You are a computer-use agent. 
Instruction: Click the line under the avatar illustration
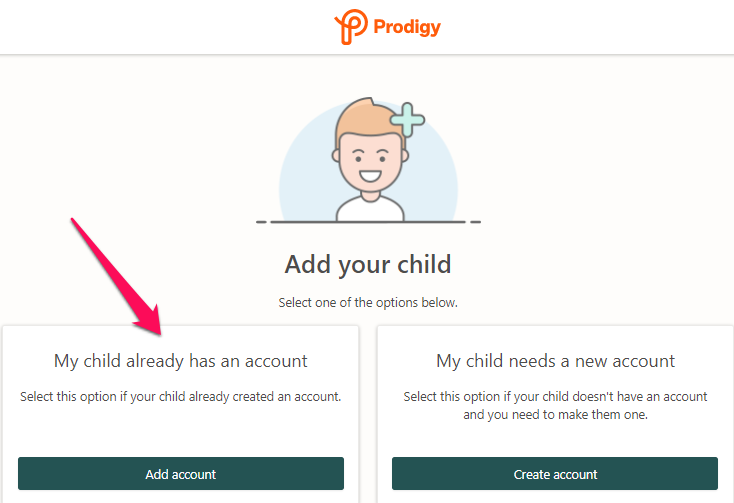click(x=368, y=222)
